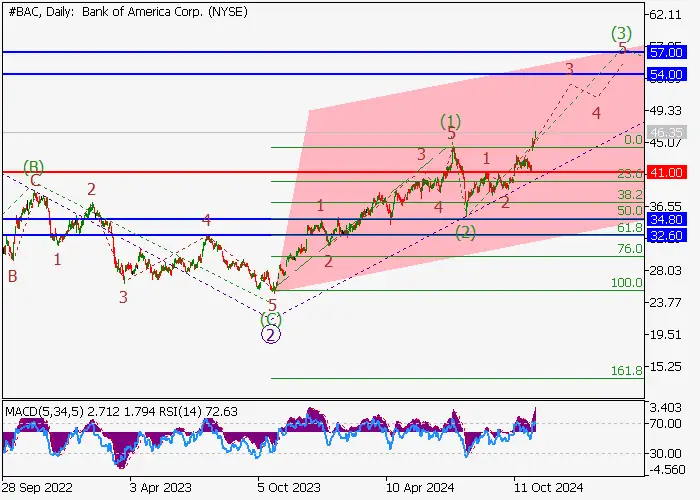The height and width of the screenshot is (500, 700).
Task: Click the blue 34.80 price level tag
Action: [x=666, y=219]
